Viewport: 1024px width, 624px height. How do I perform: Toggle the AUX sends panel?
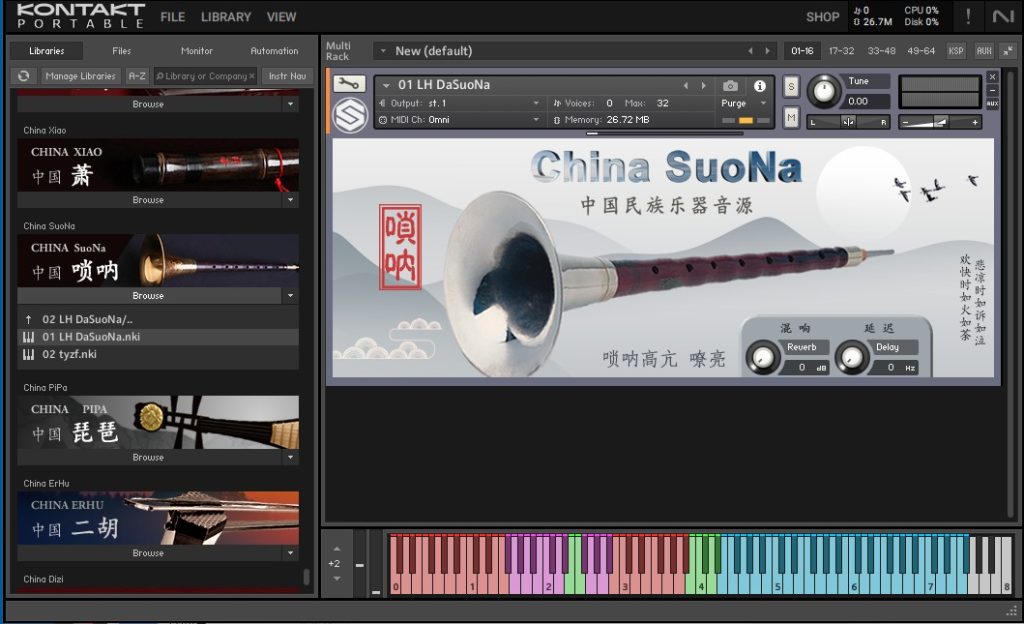[x=984, y=51]
